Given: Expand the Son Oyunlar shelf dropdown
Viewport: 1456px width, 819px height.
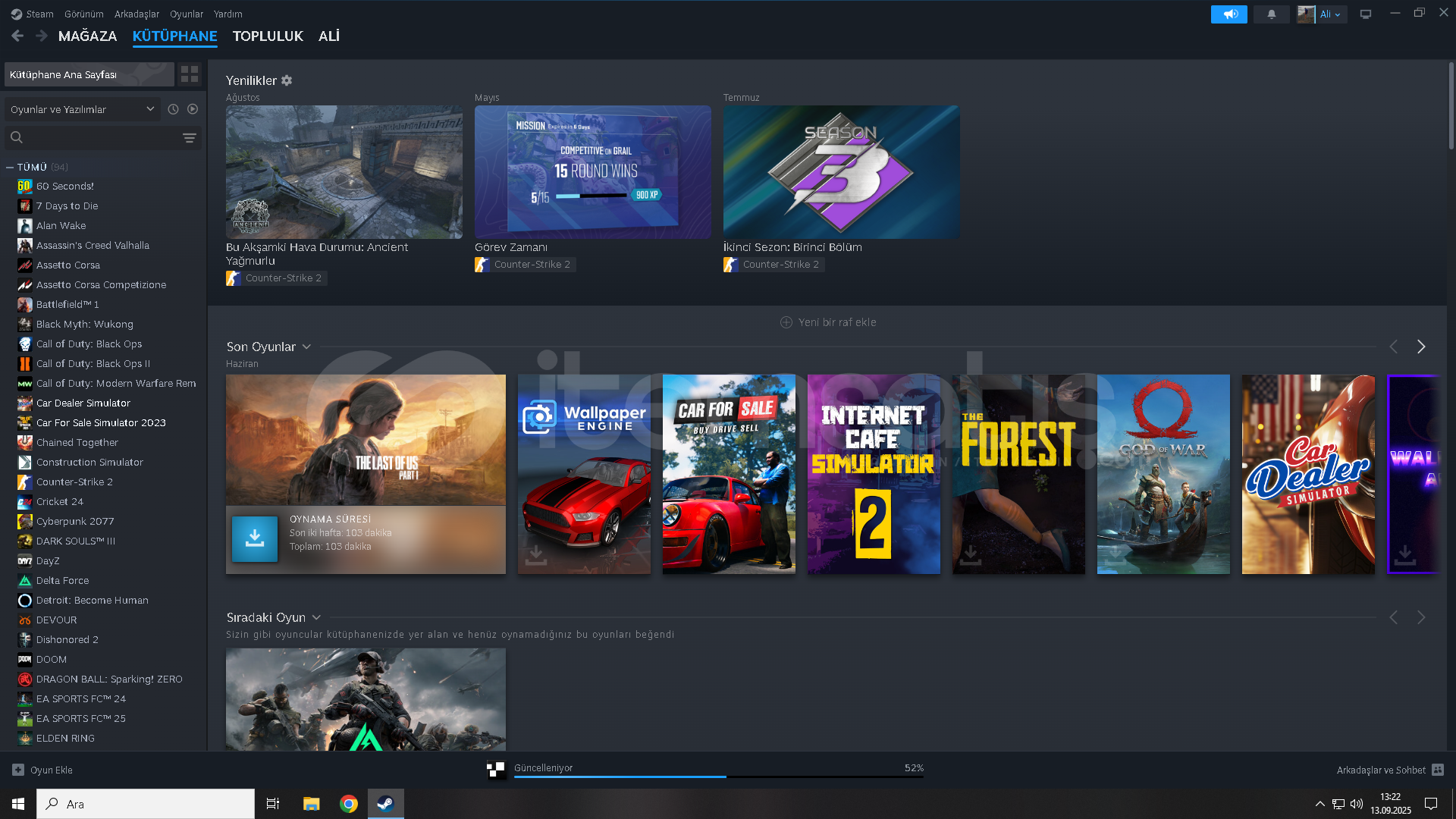Looking at the screenshot, I should (306, 347).
